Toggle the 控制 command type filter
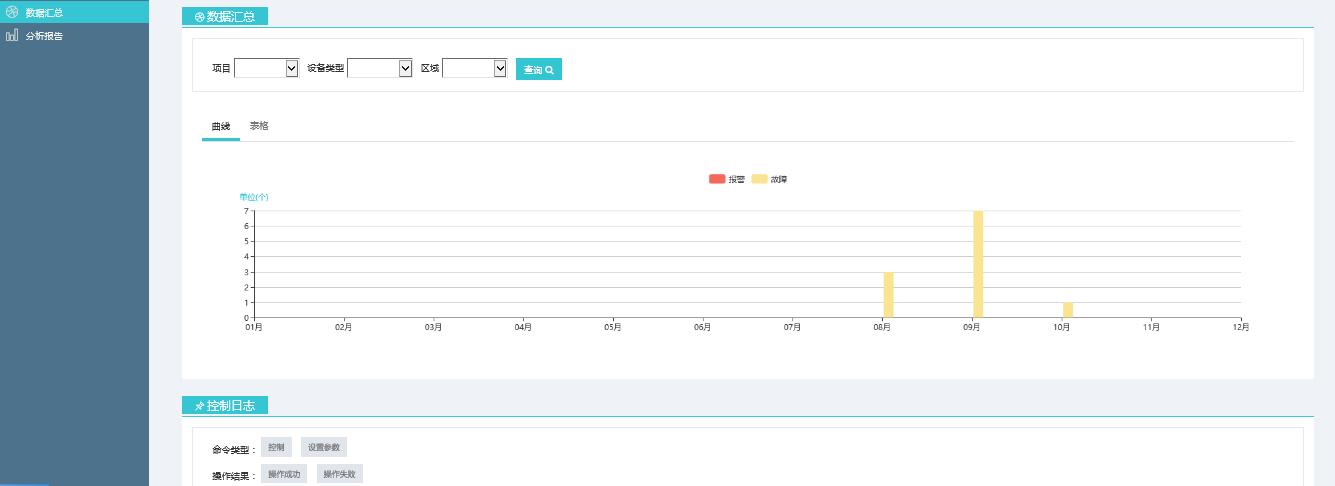This screenshot has height=486, width=1335. [276, 448]
